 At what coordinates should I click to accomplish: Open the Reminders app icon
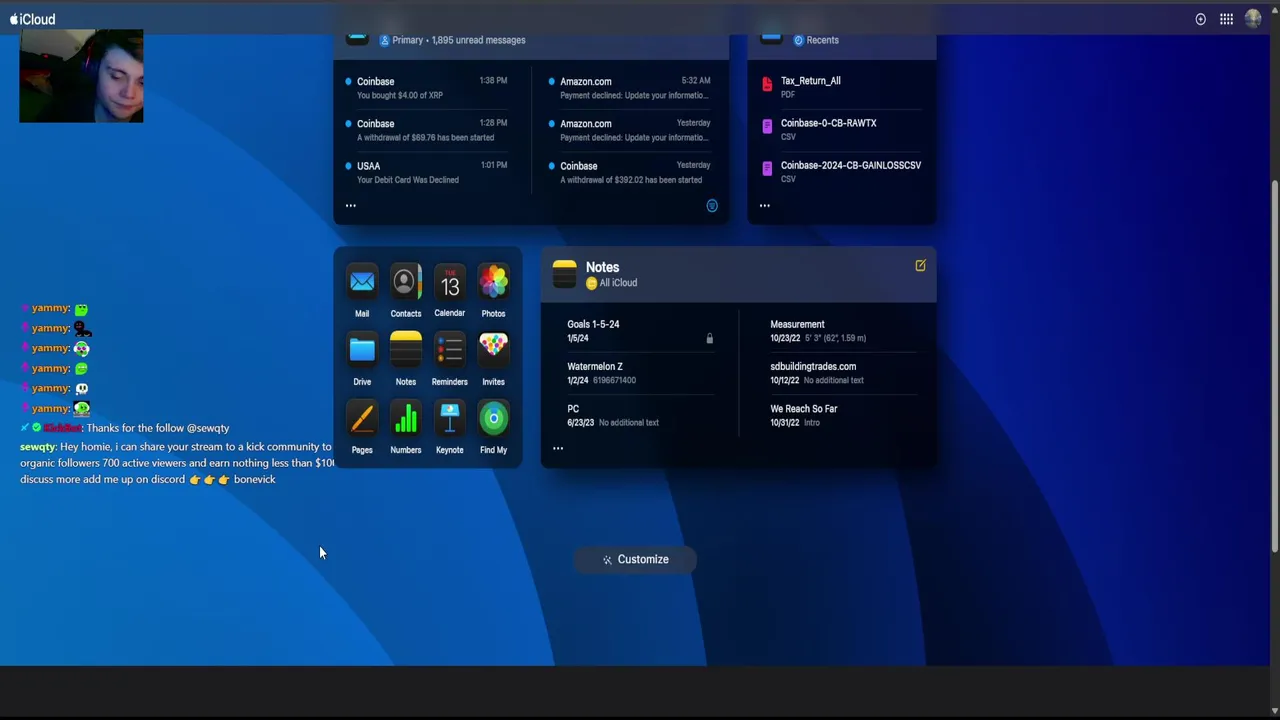click(x=449, y=350)
